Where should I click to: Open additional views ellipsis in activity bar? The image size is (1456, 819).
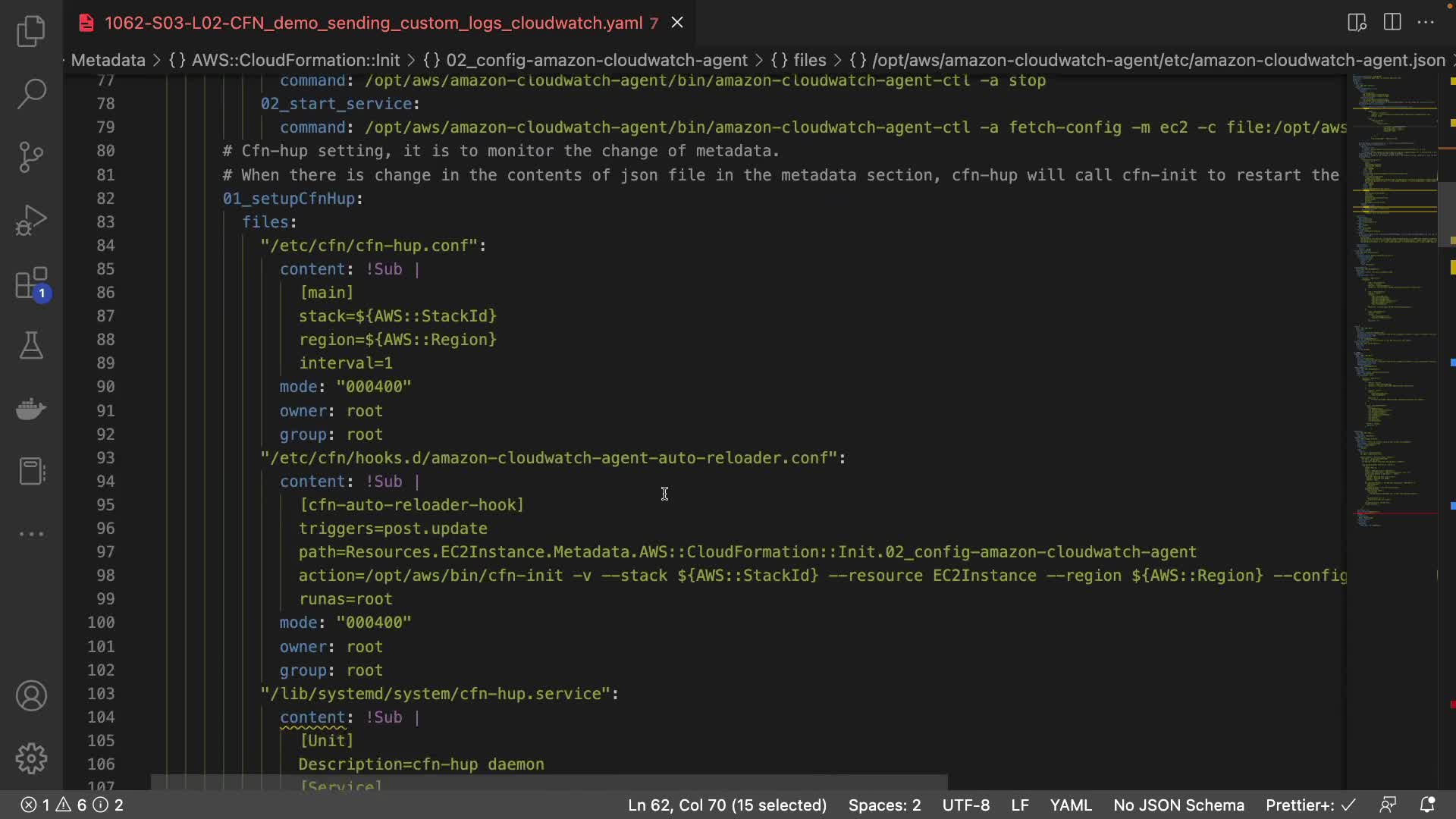coord(31,534)
